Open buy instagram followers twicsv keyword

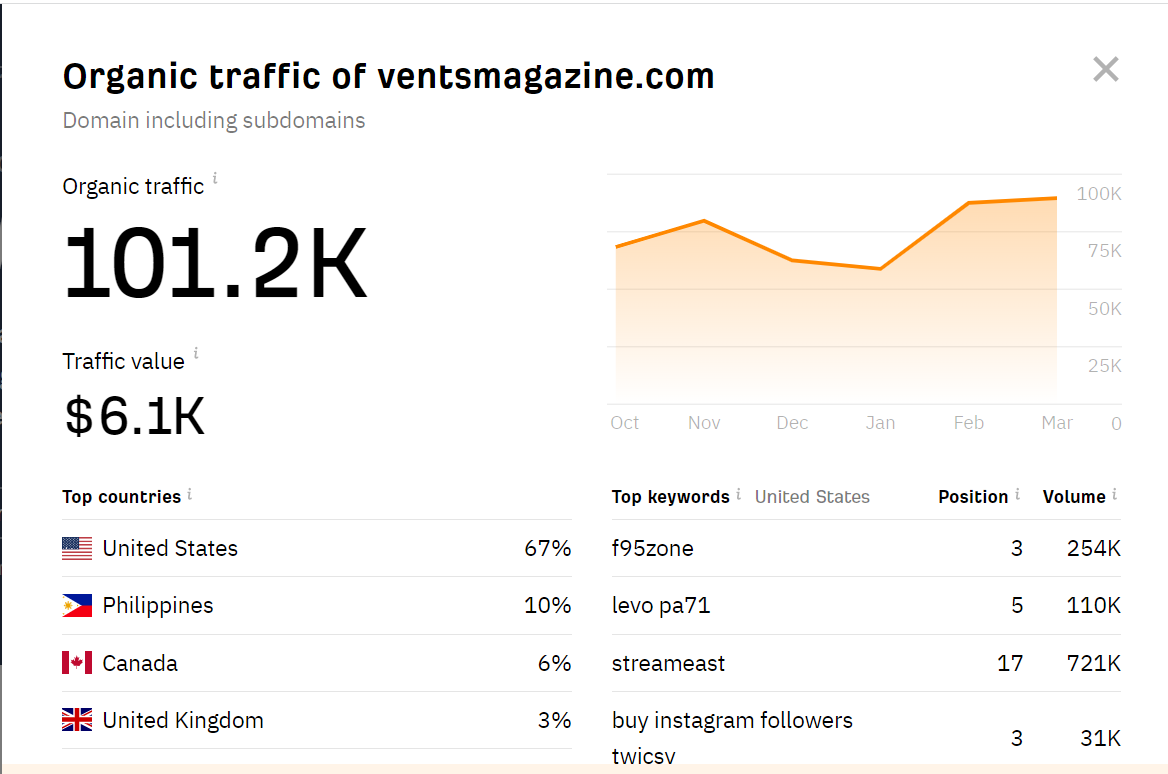click(x=732, y=721)
